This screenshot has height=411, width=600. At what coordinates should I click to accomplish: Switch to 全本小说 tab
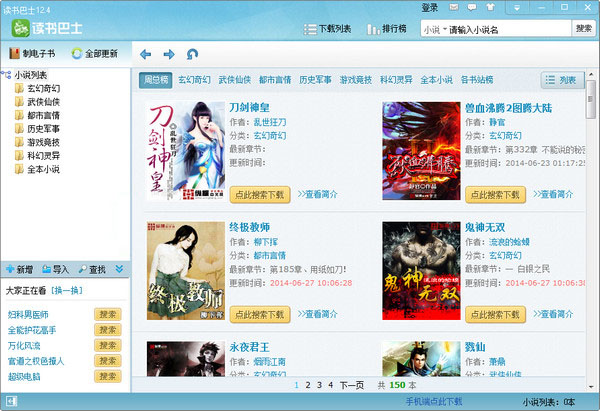(x=437, y=80)
